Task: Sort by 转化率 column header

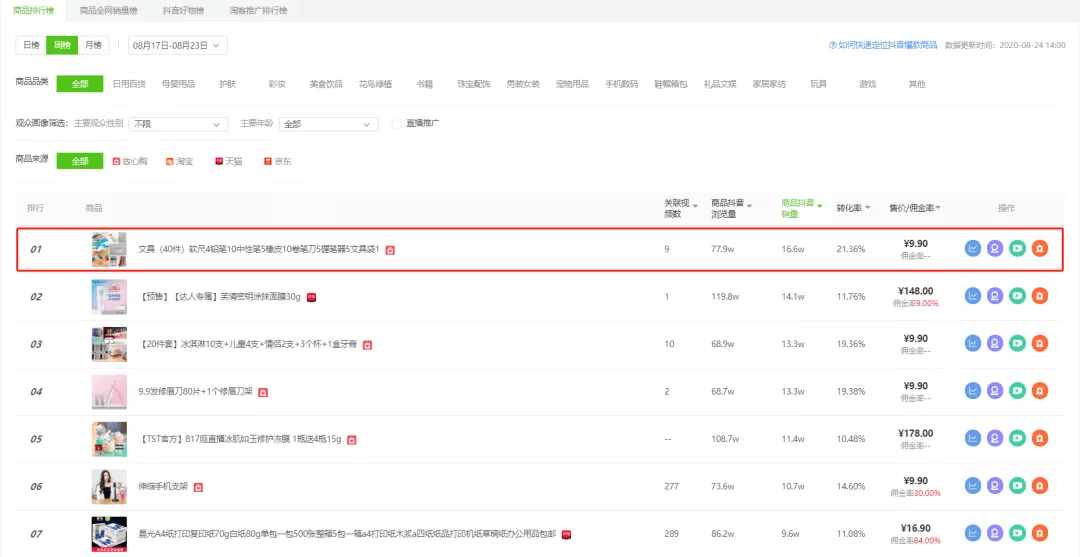Action: [852, 208]
